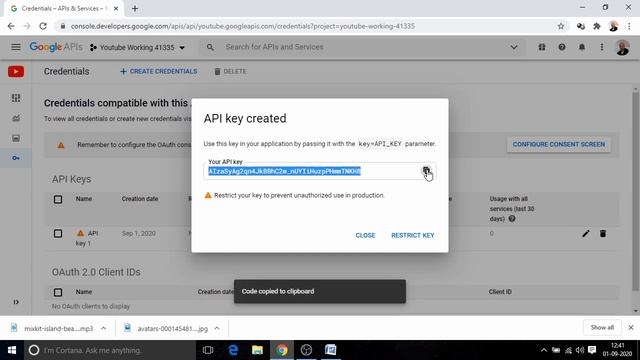Viewport: 640px width, 360px height.
Task: Open the Chrome extensions puzzle icon
Action: coord(597,26)
